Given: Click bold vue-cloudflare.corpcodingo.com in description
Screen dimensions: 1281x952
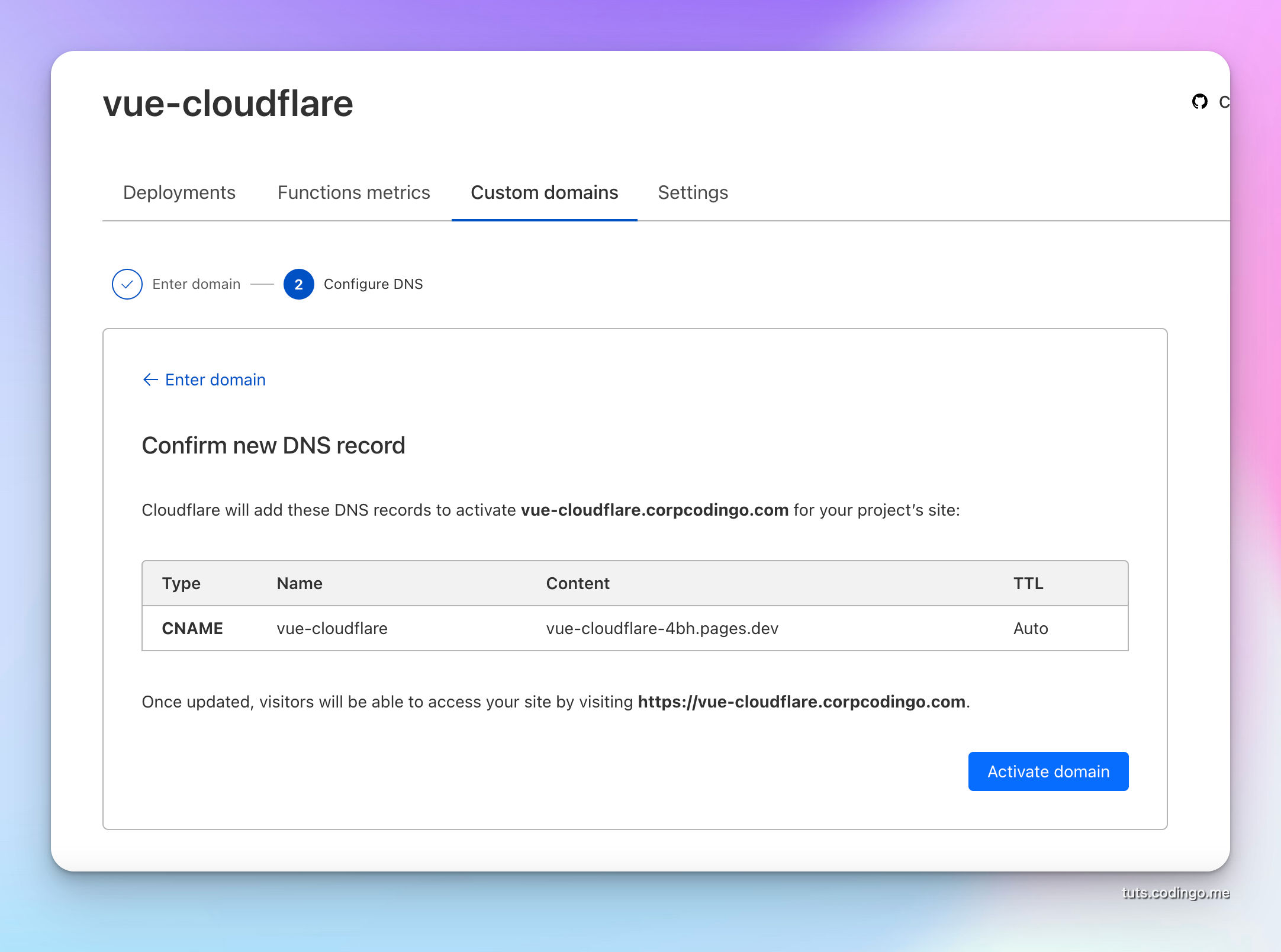Looking at the screenshot, I should click(654, 510).
